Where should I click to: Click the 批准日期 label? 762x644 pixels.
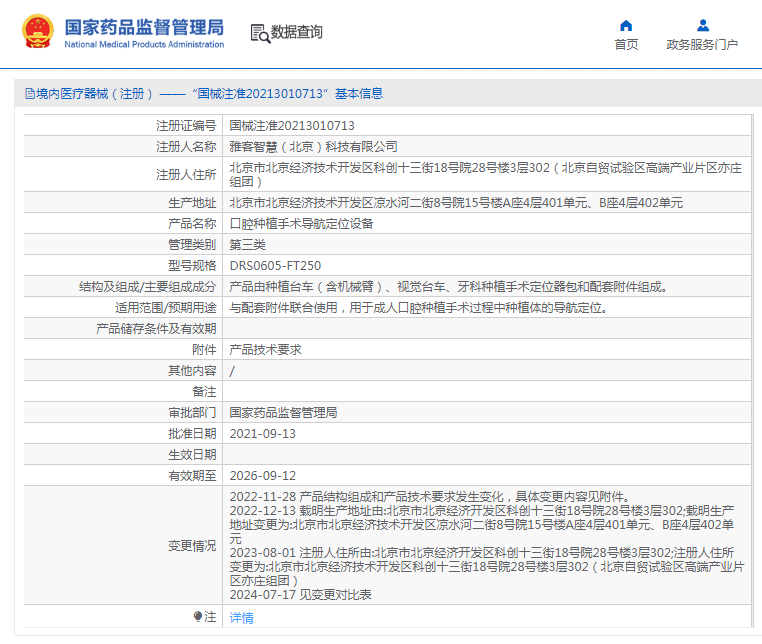[192, 434]
